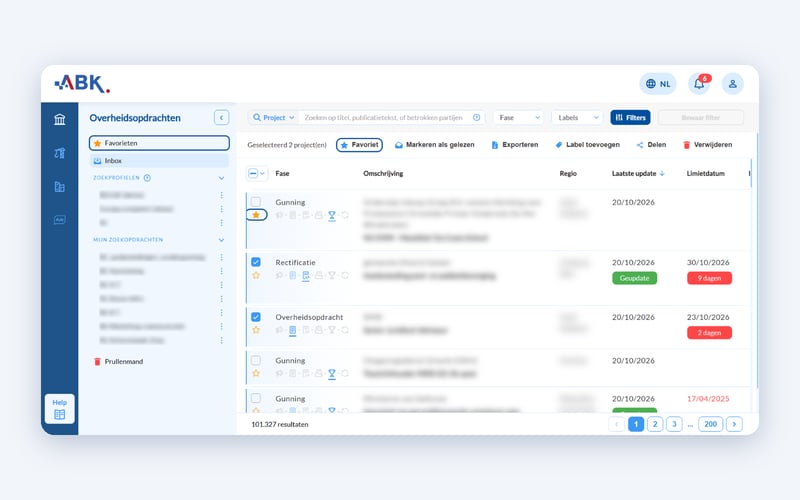The height and width of the screenshot is (500, 800).
Task: Click the 2 dagen badge
Action: [x=709, y=333]
